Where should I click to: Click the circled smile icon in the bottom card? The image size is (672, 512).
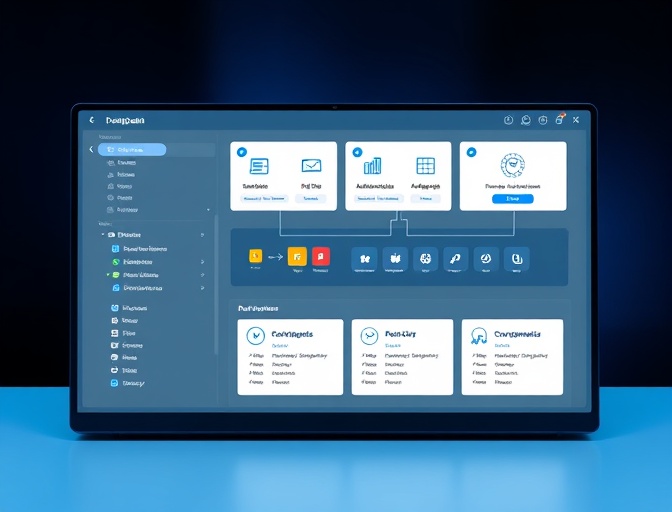369,336
